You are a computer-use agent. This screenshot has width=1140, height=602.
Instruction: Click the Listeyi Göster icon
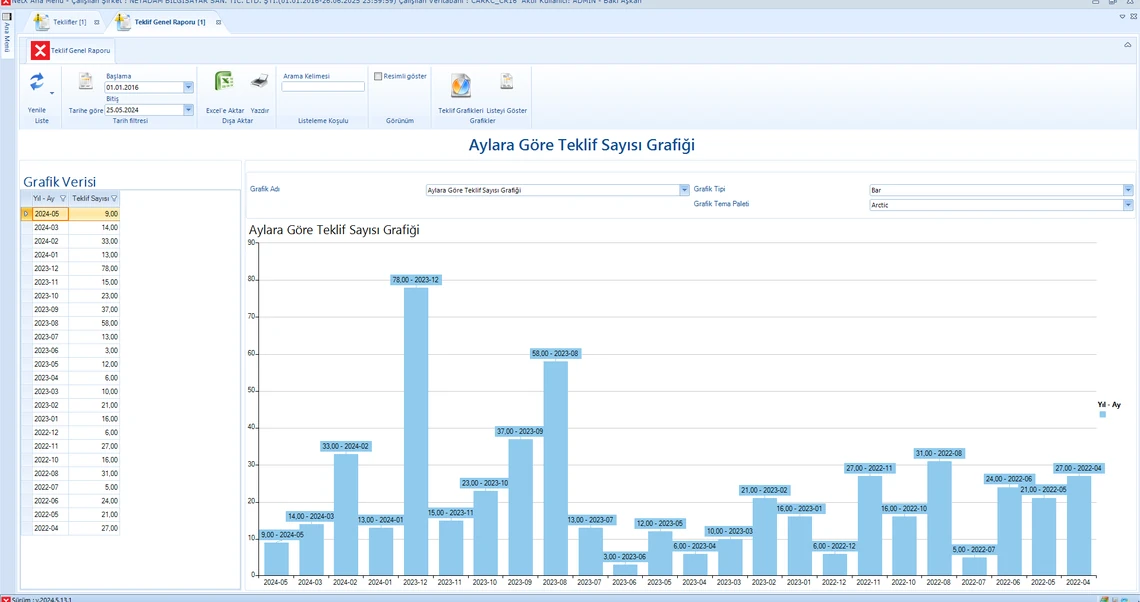(x=507, y=83)
